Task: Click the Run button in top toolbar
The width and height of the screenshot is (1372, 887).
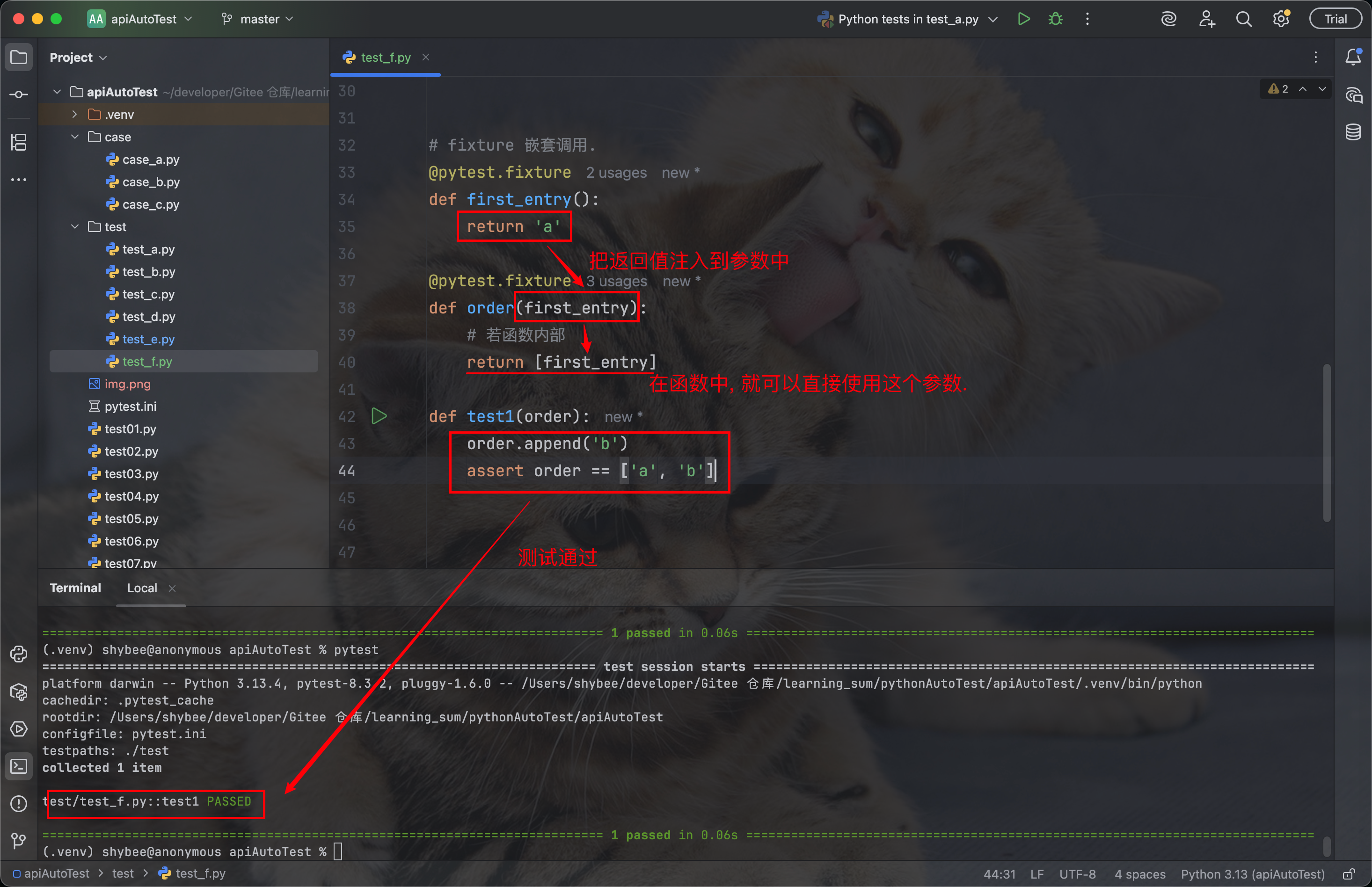Action: coord(1023,19)
